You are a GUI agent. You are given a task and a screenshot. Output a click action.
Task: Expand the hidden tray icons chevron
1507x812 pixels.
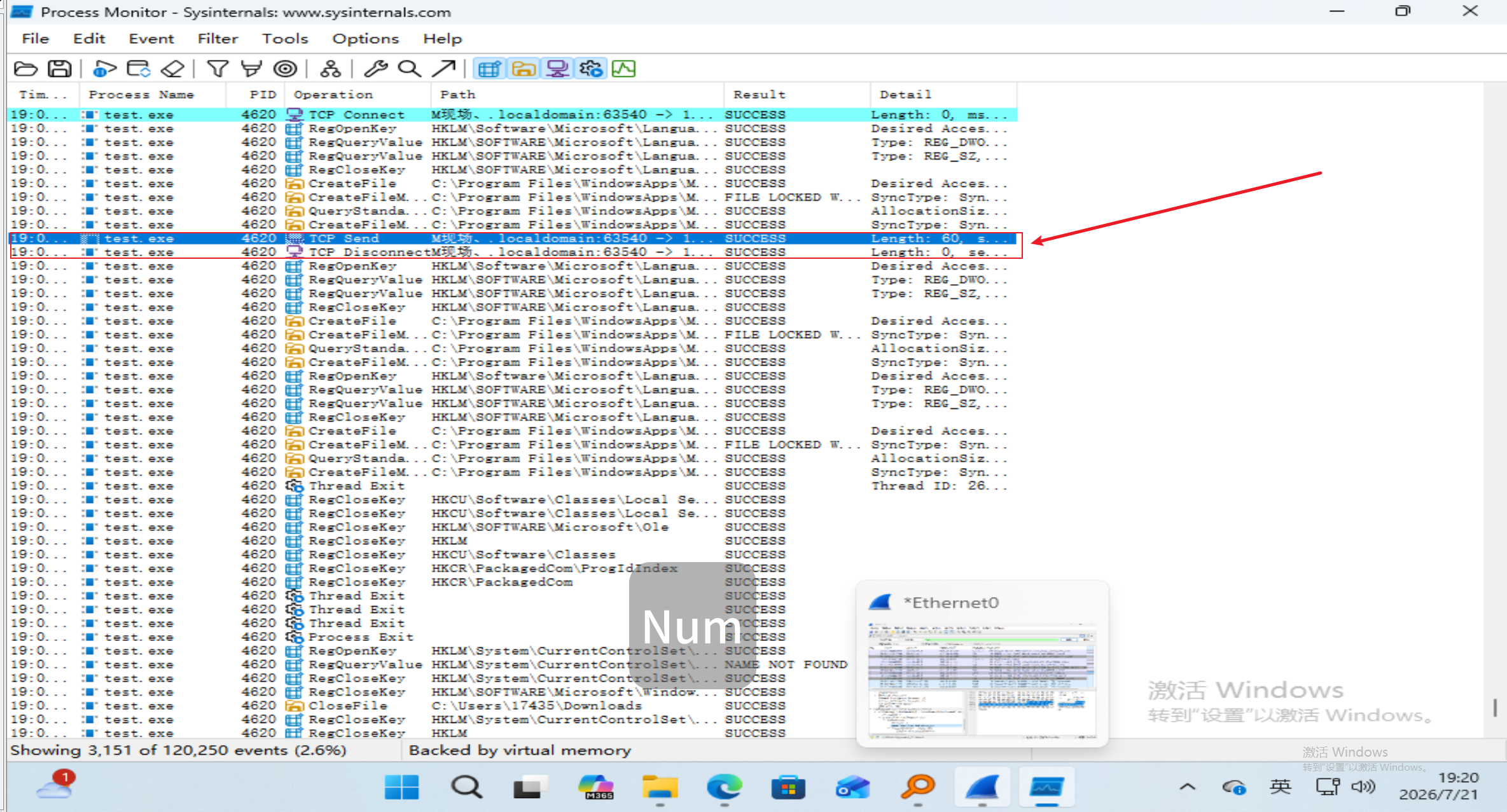(1187, 787)
